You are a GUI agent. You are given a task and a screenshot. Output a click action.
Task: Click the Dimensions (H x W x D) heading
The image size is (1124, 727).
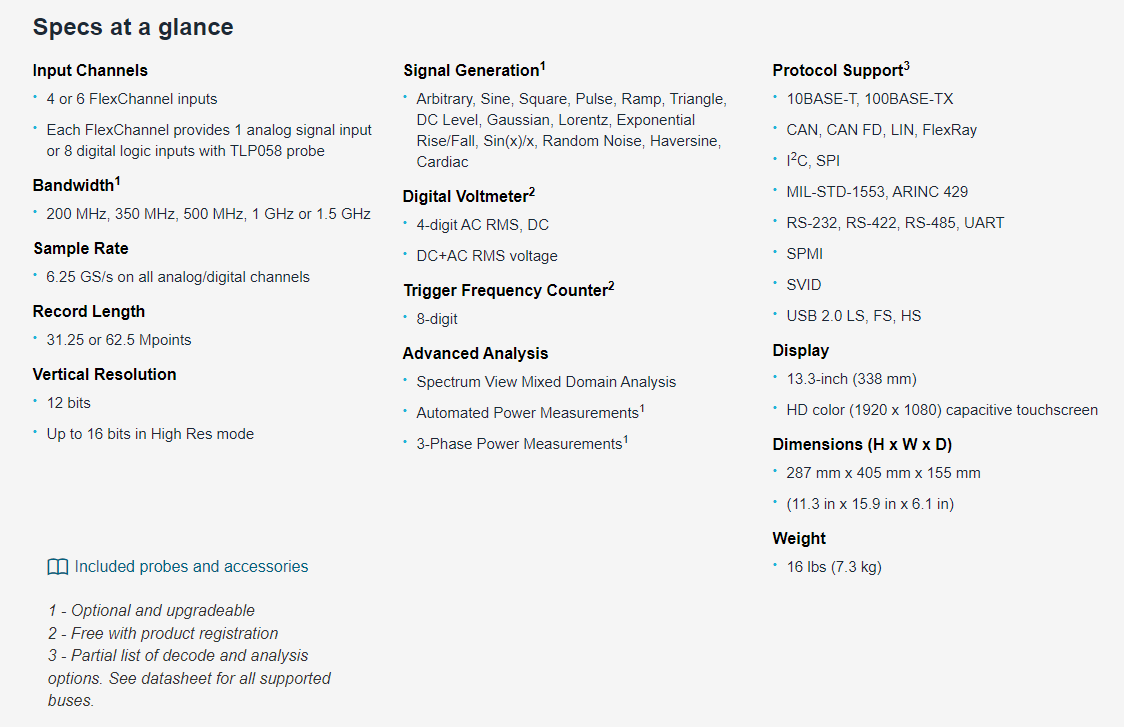[x=862, y=445]
